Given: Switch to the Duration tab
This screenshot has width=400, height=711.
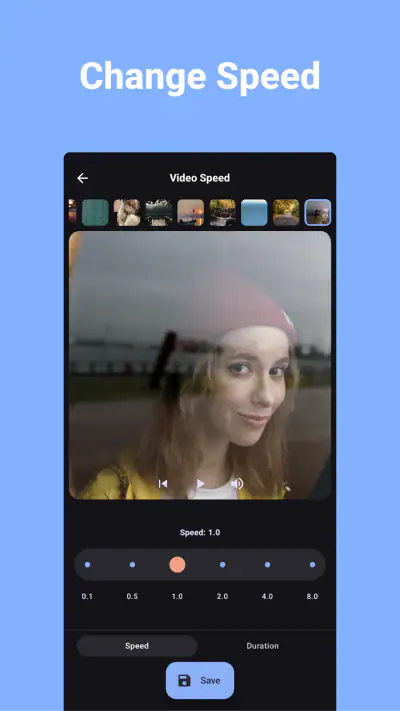Looking at the screenshot, I should (263, 646).
